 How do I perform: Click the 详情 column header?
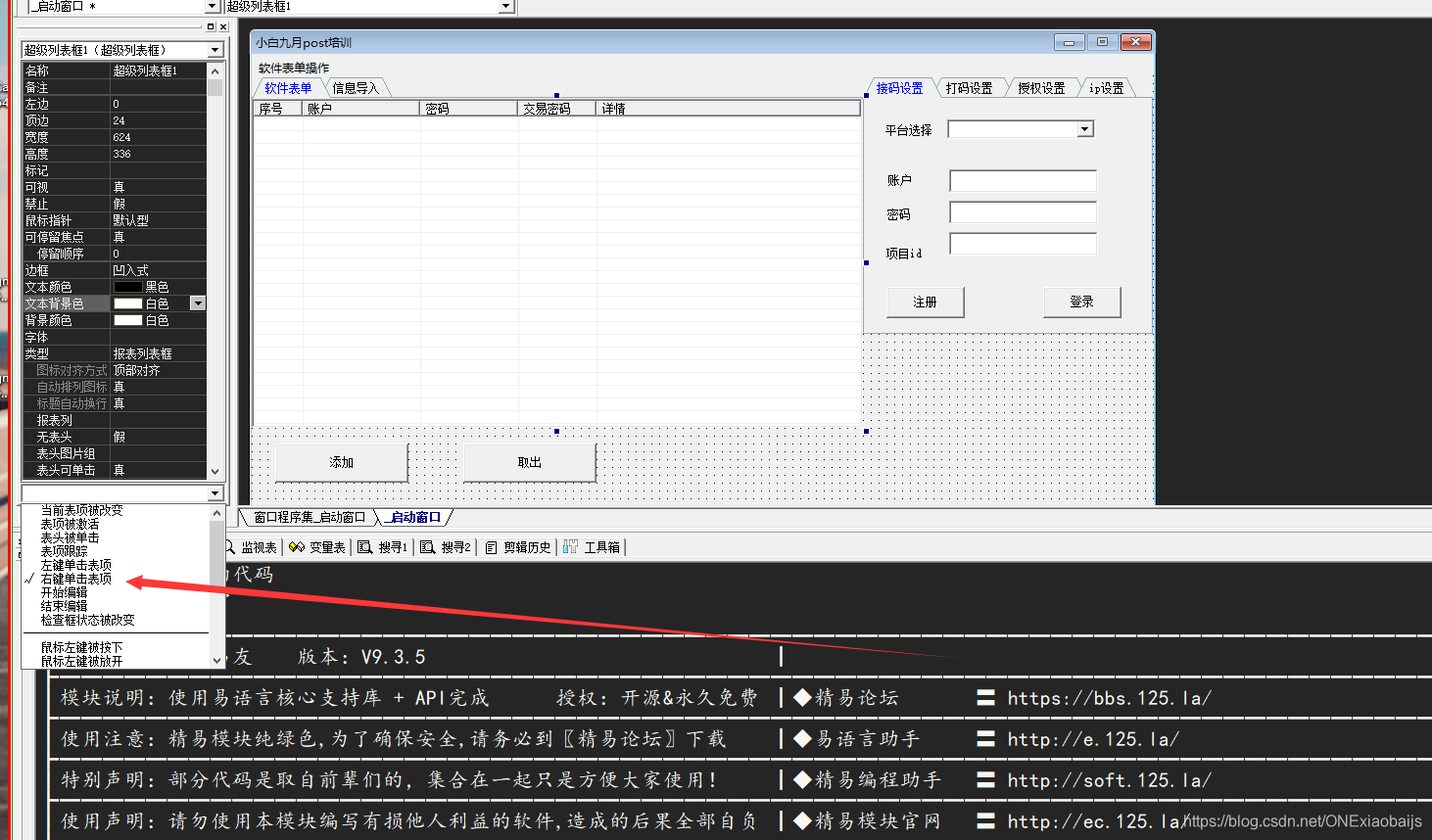pyautogui.click(x=728, y=109)
